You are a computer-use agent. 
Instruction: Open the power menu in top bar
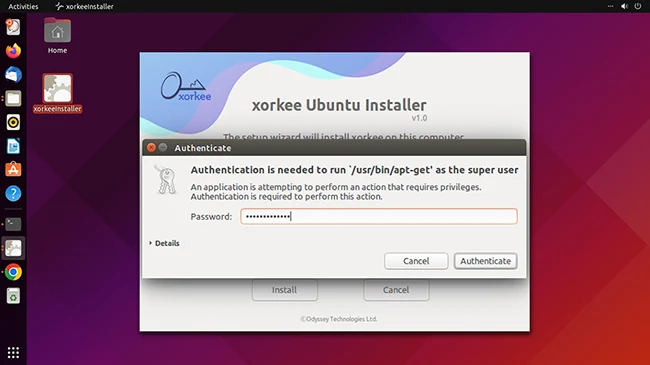pos(638,6)
